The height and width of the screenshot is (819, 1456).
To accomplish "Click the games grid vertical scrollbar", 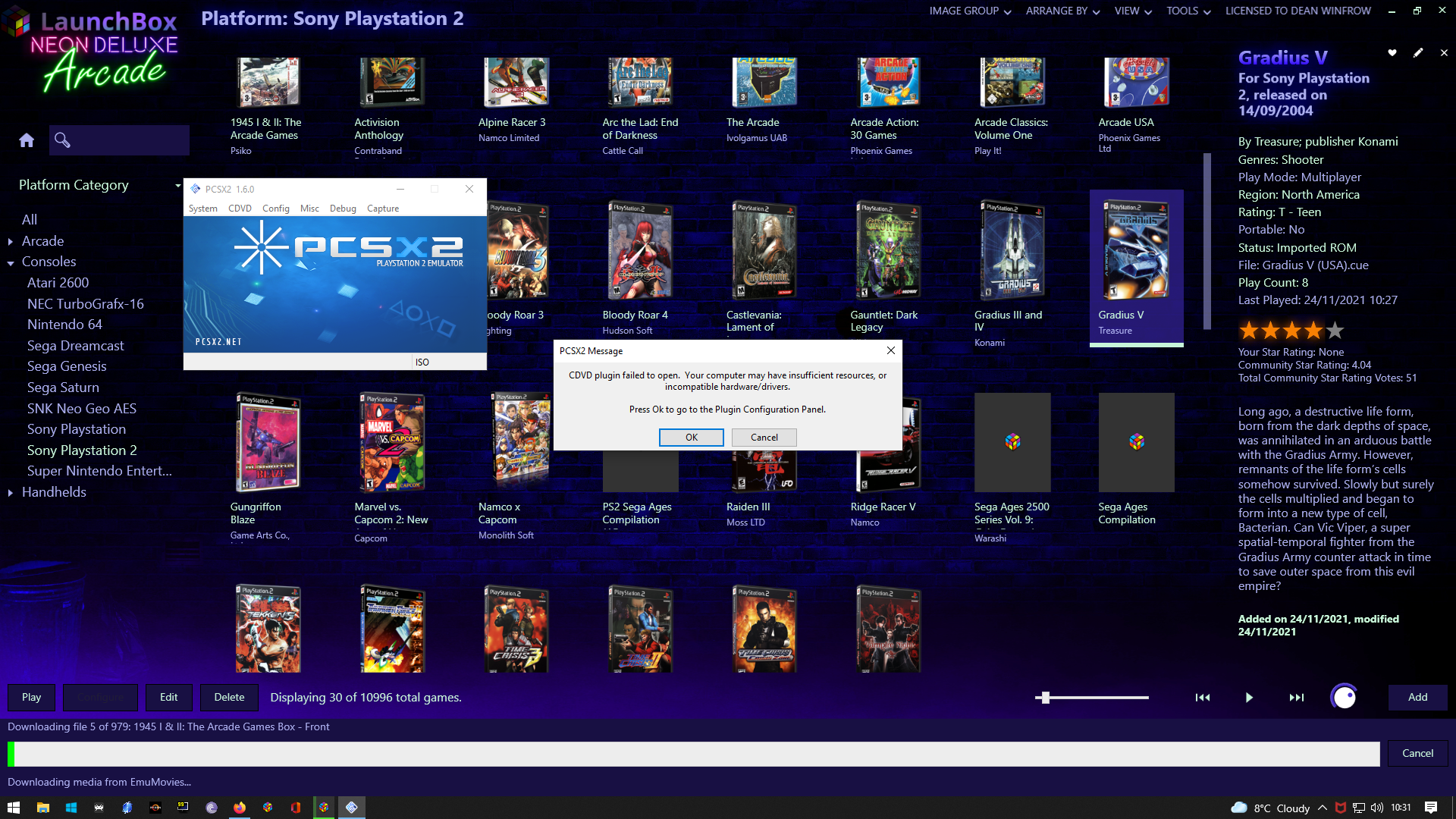I will (x=1207, y=241).
